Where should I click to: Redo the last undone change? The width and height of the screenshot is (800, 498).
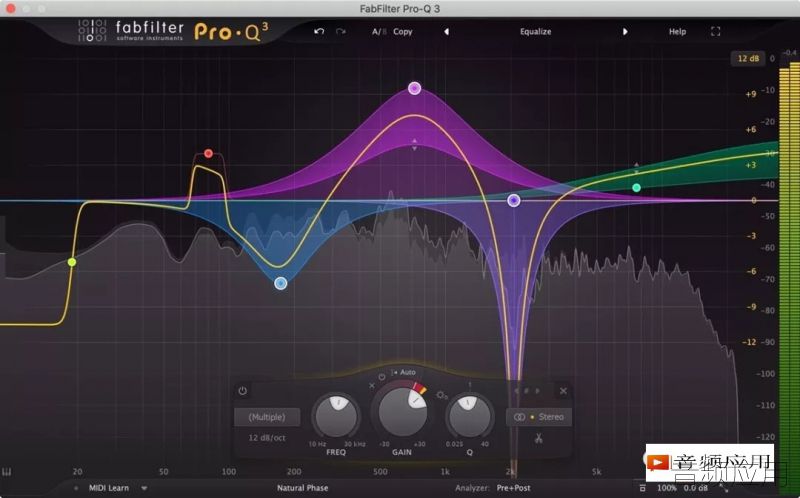pos(340,32)
